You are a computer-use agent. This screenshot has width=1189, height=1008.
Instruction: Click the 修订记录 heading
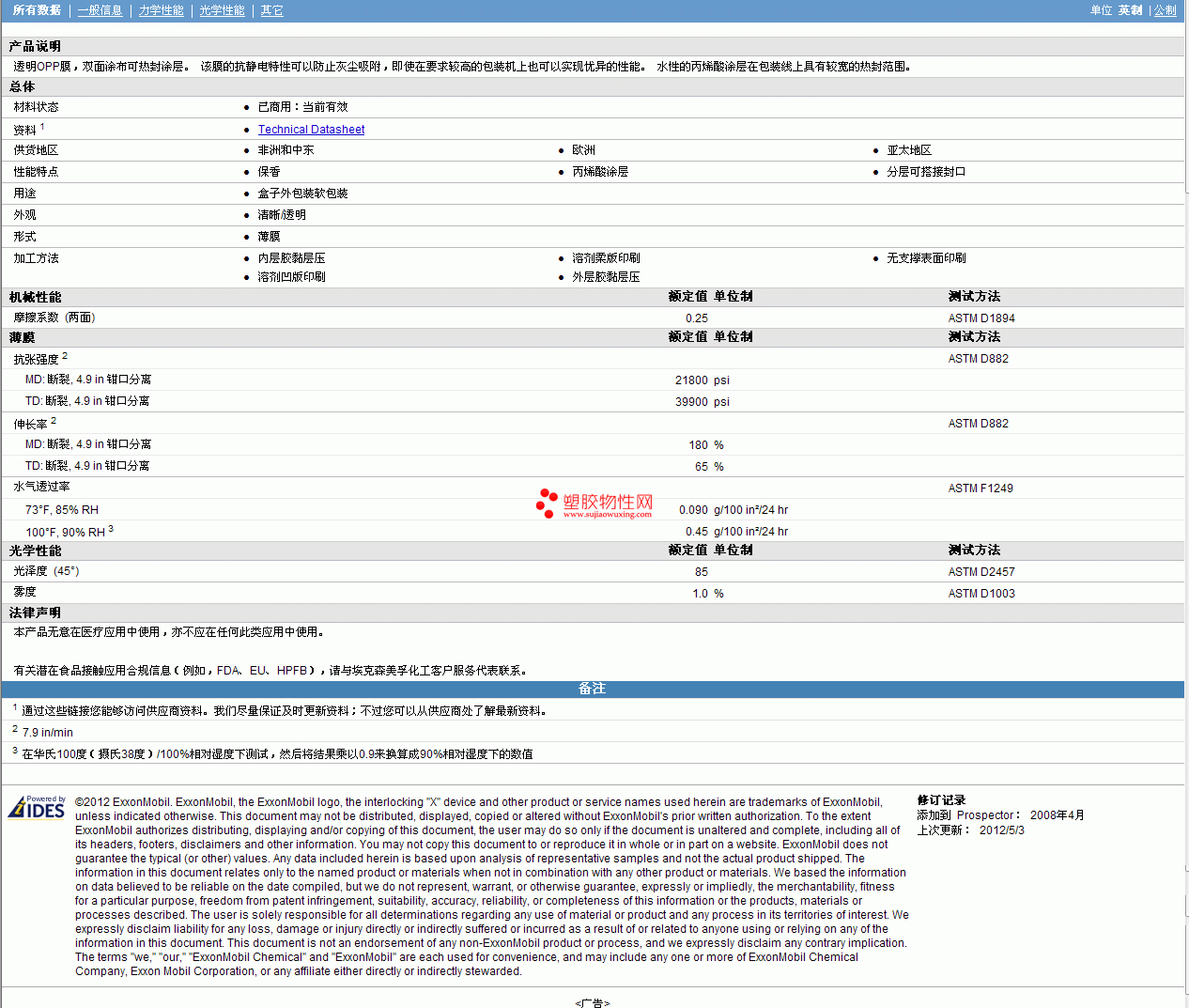click(941, 800)
